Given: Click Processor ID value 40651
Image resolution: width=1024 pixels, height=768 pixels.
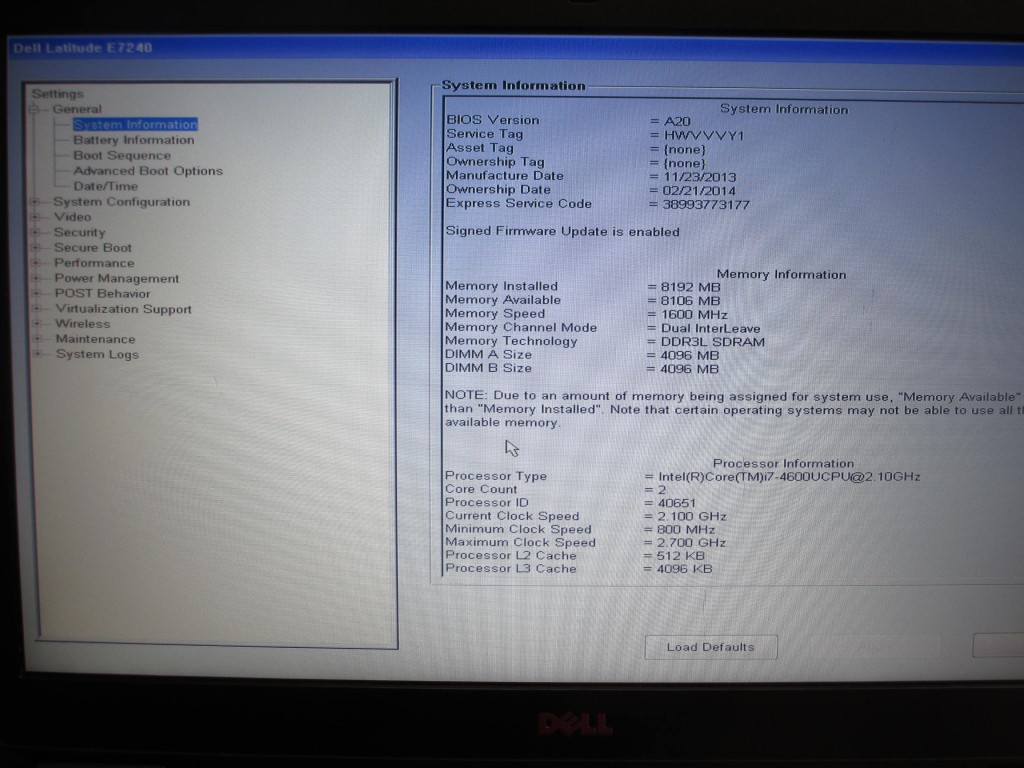Looking at the screenshot, I should [x=677, y=504].
